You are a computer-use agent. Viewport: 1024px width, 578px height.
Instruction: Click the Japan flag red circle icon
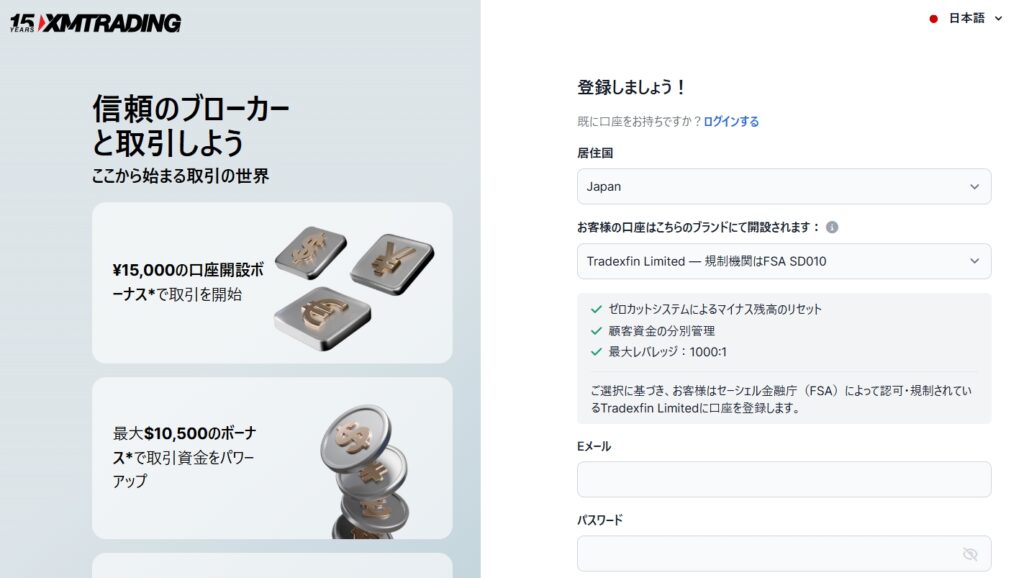[934, 19]
